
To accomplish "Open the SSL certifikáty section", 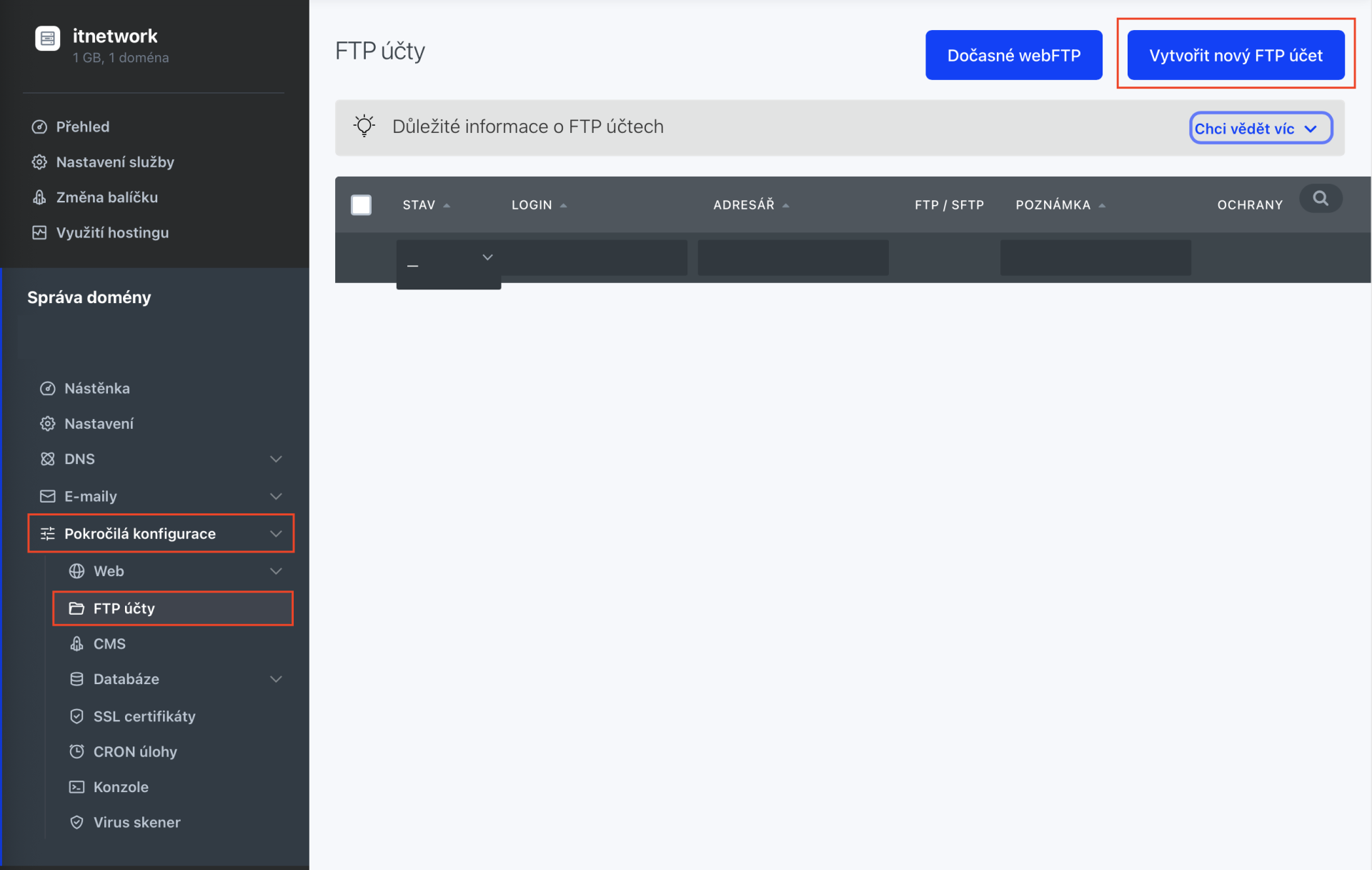I will click(144, 716).
